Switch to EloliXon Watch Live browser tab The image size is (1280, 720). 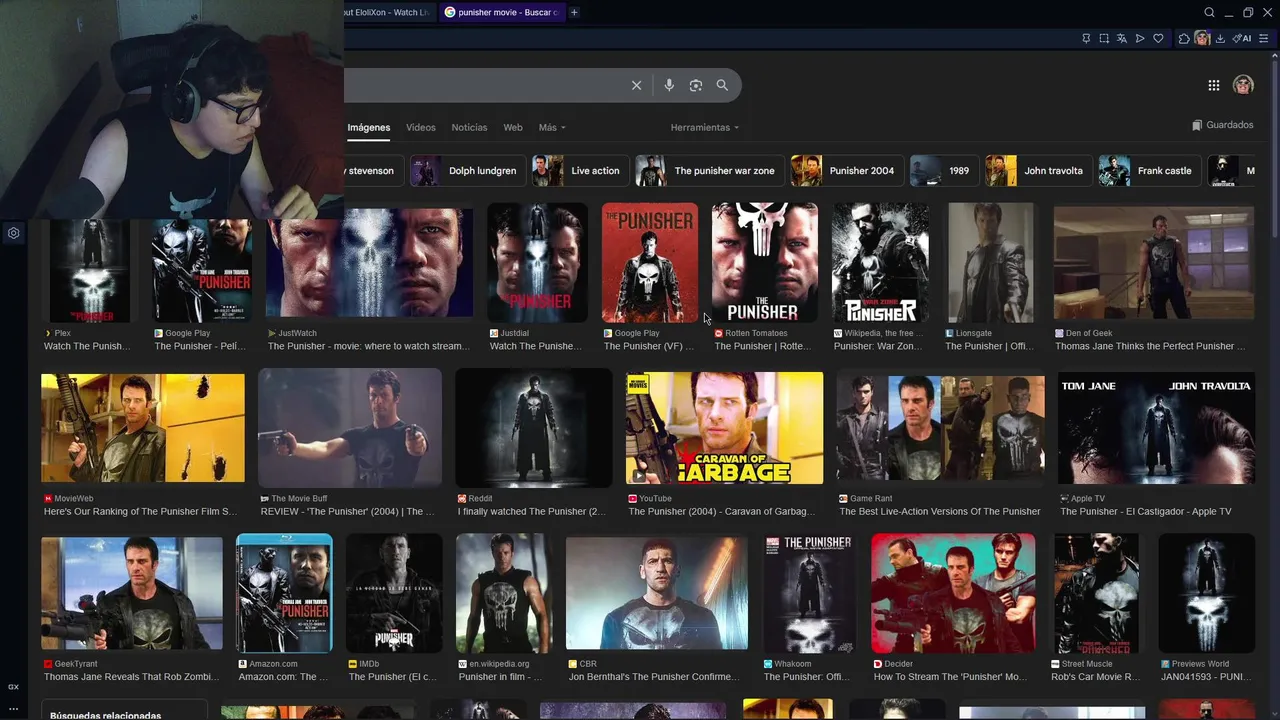click(387, 12)
